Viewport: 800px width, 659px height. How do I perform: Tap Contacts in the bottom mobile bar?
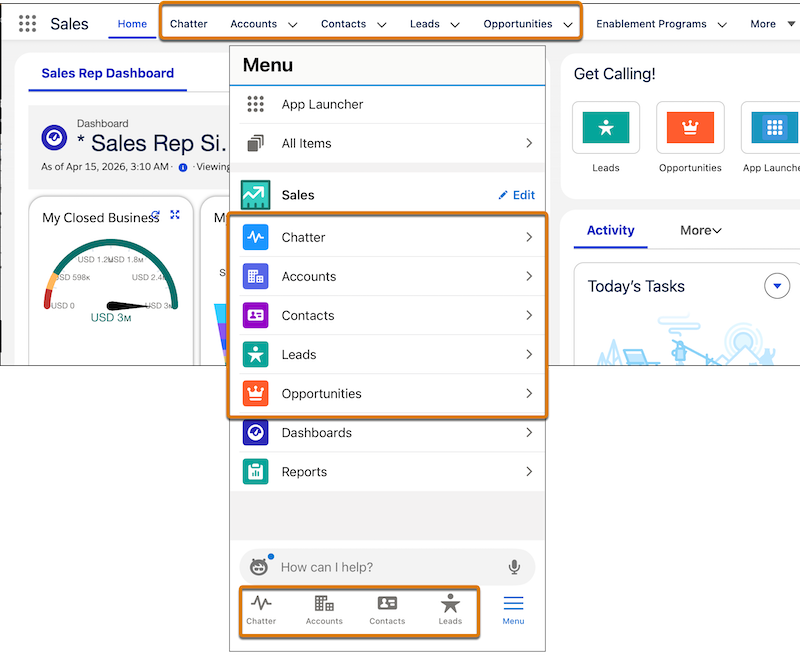pyautogui.click(x=387, y=610)
